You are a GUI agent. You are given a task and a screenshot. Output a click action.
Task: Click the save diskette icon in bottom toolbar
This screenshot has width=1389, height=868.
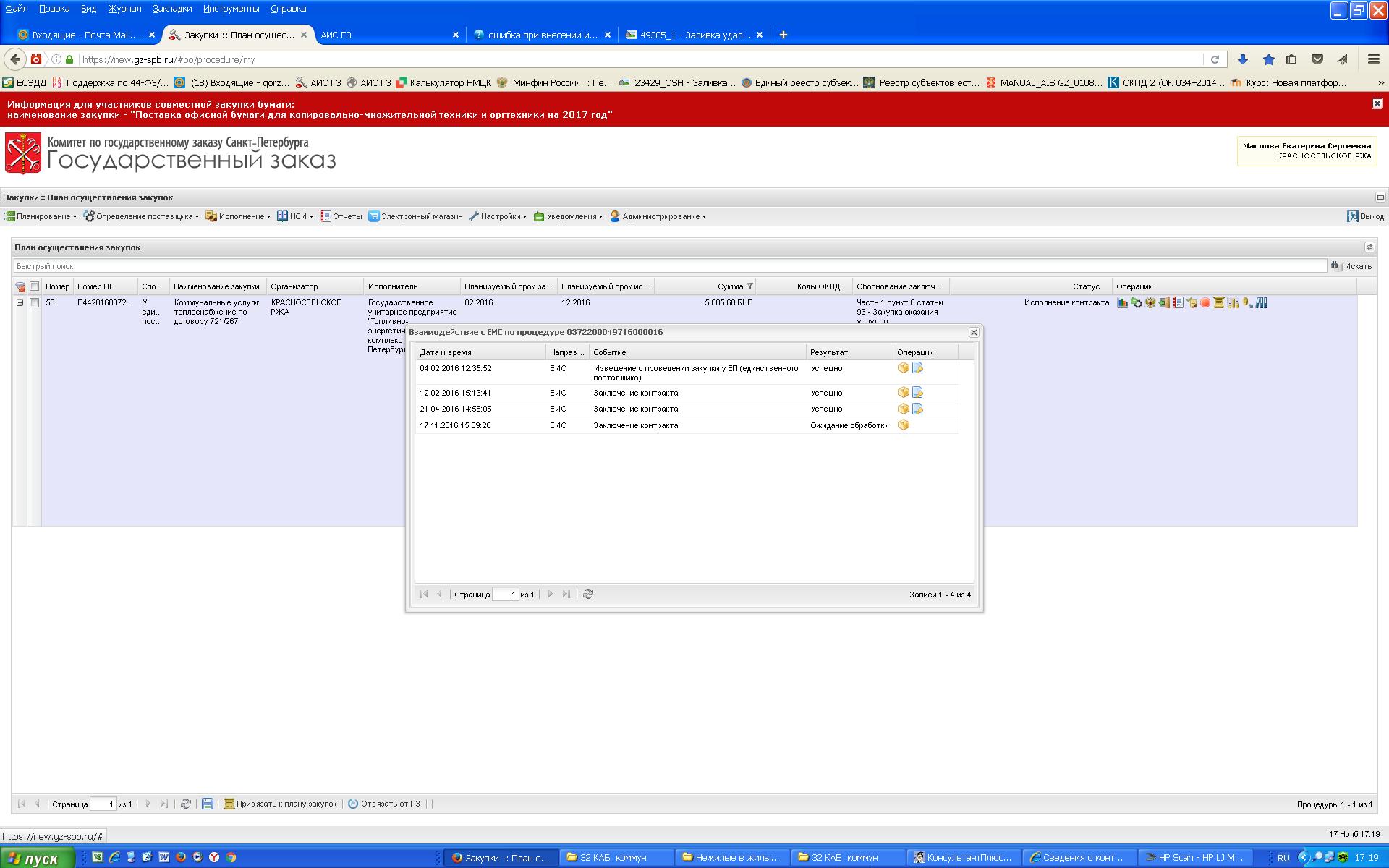pos(208,804)
